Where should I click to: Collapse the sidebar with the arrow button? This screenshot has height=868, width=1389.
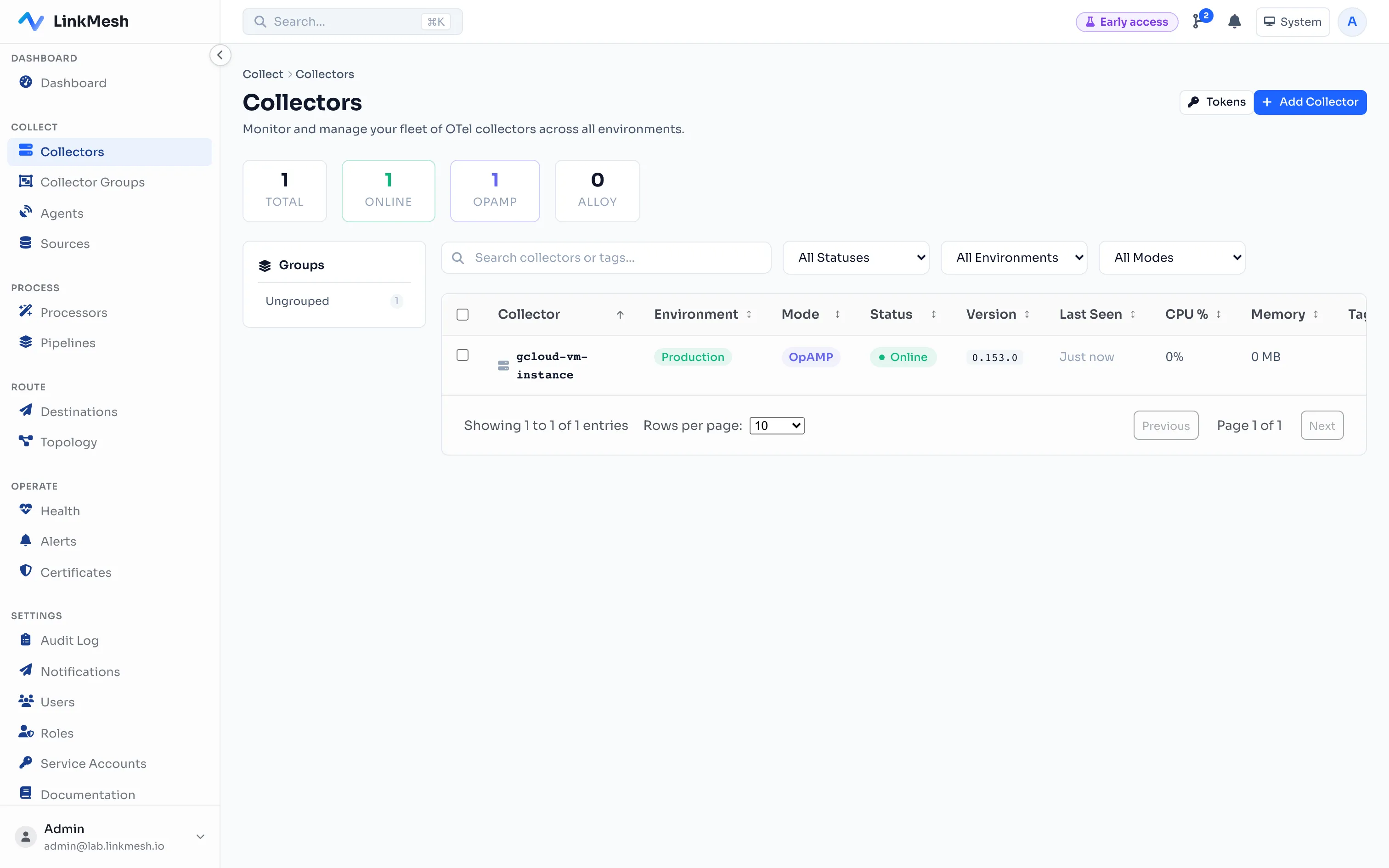(x=220, y=55)
